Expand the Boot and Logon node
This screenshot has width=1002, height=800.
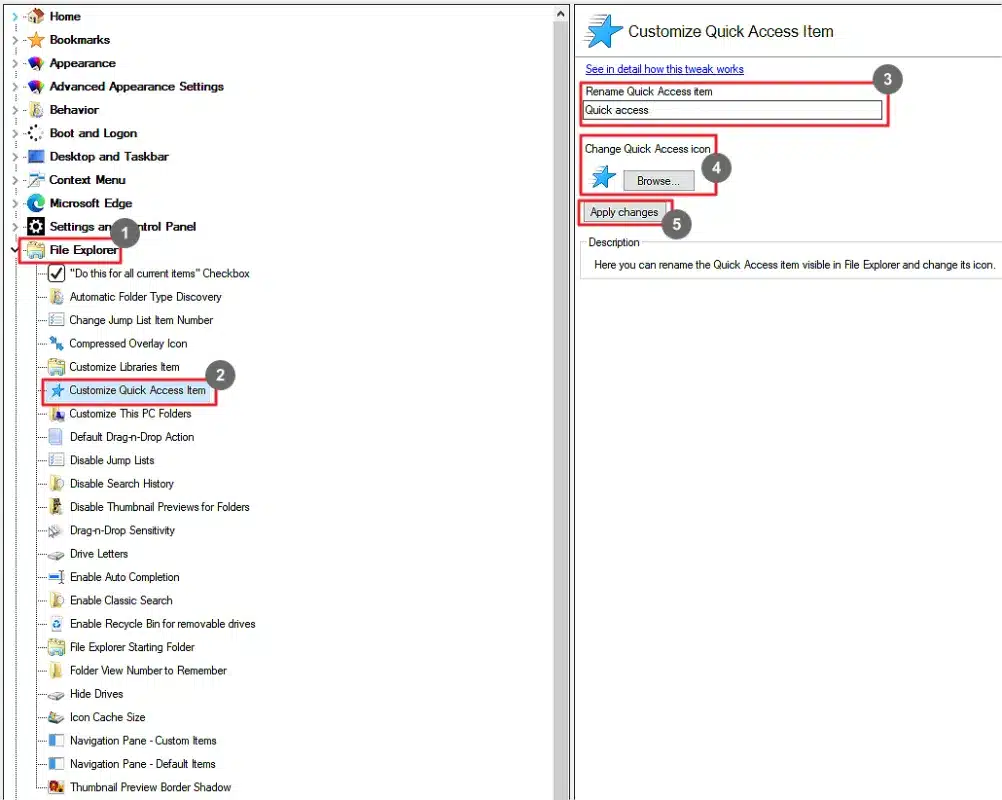(x=15, y=133)
